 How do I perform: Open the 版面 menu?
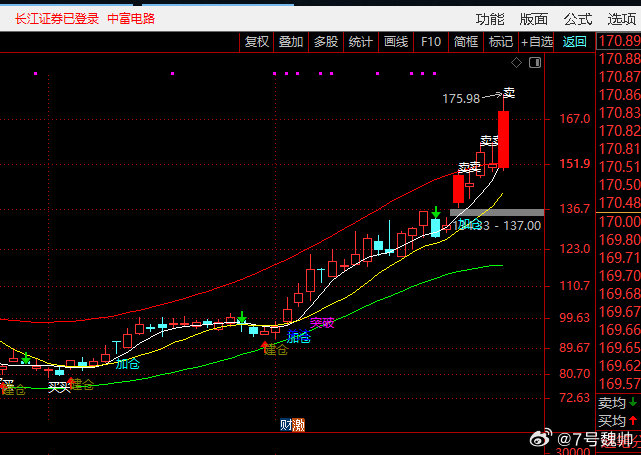click(533, 19)
